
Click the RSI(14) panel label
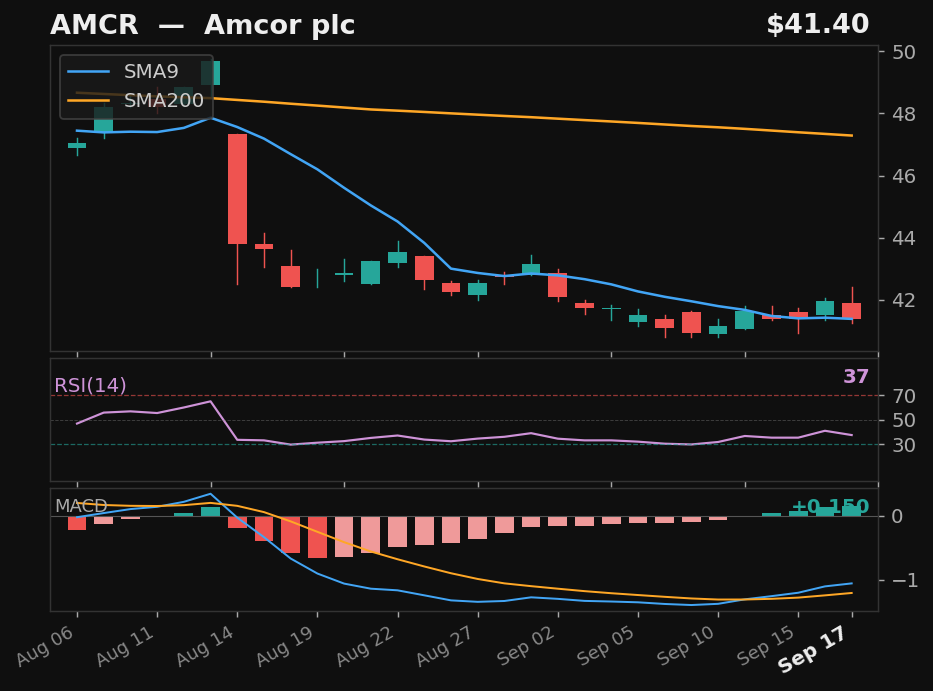[x=90, y=386]
